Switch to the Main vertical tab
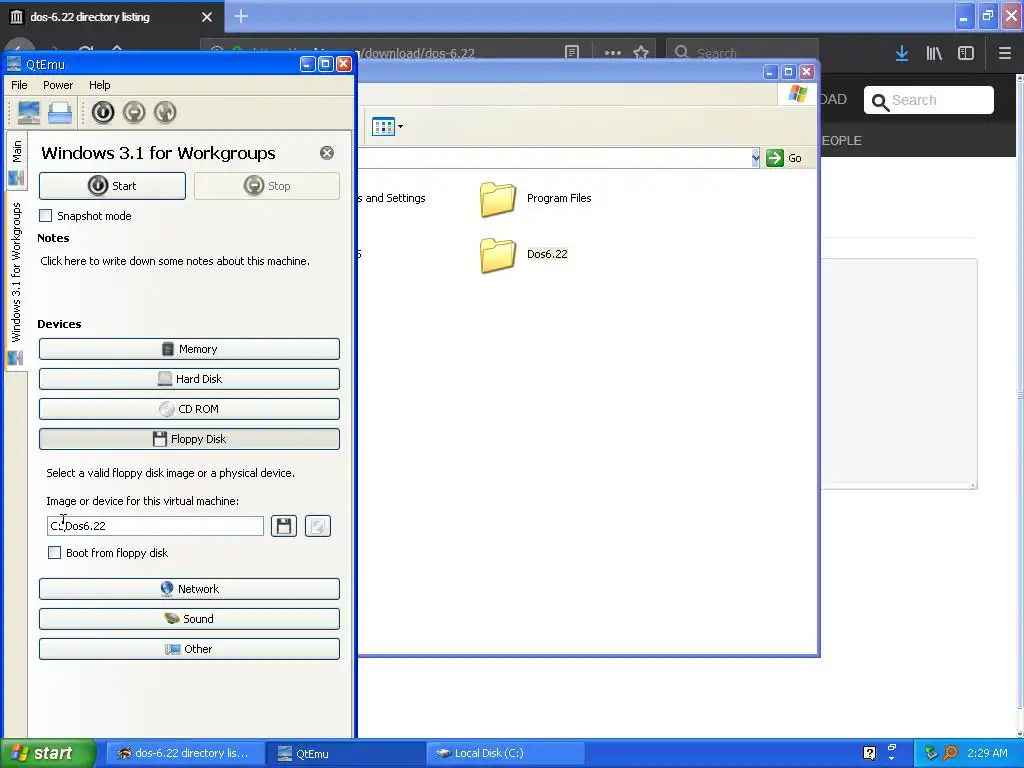This screenshot has width=1024, height=768. point(16,161)
